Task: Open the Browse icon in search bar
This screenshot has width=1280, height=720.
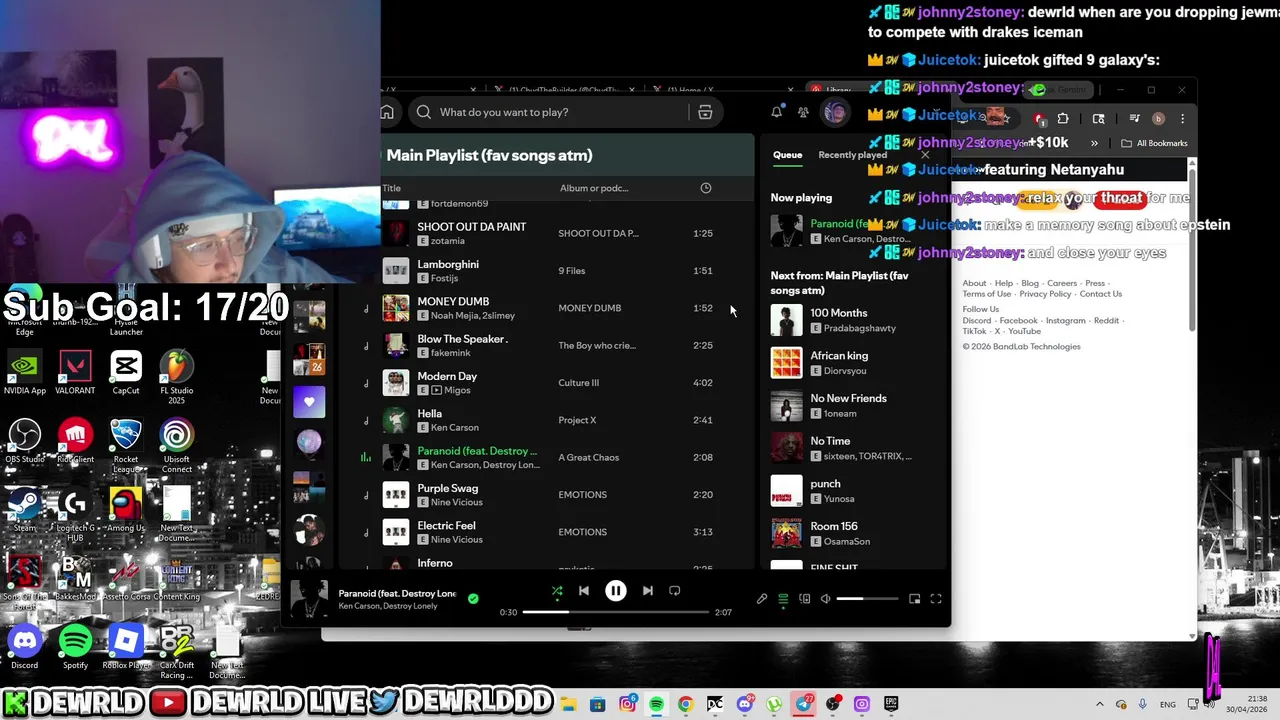Action: click(x=705, y=112)
